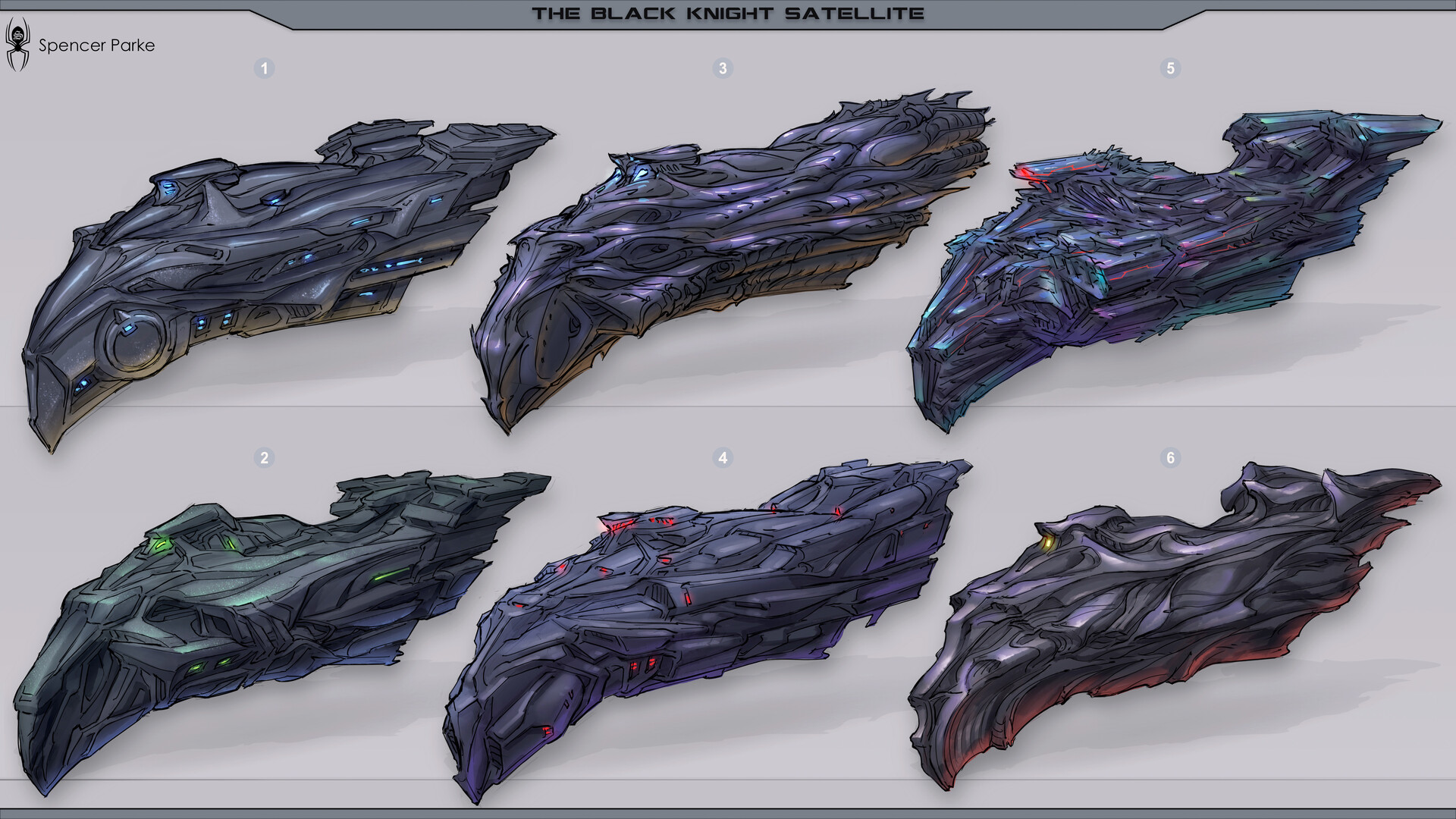Select the number 3 badge
The width and height of the screenshot is (1456, 819).
(723, 69)
